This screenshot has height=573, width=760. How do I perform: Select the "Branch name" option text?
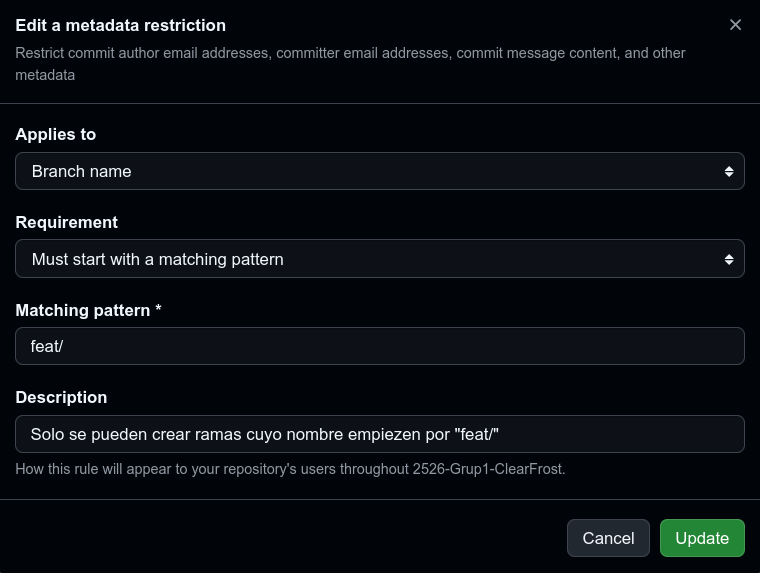pyautogui.click(x=81, y=171)
